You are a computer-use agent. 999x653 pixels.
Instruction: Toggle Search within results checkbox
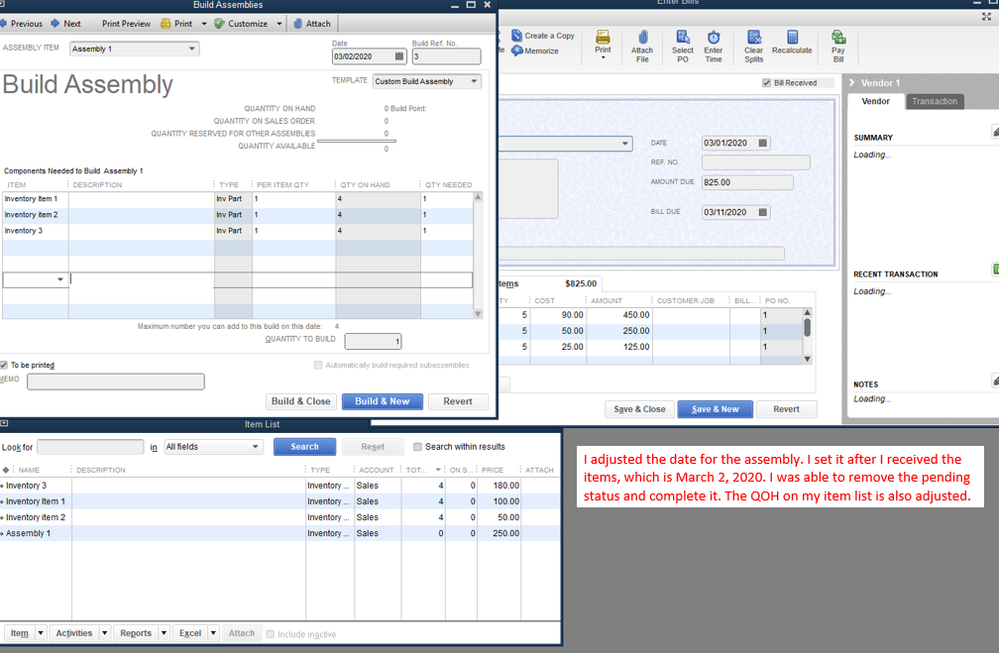(417, 447)
